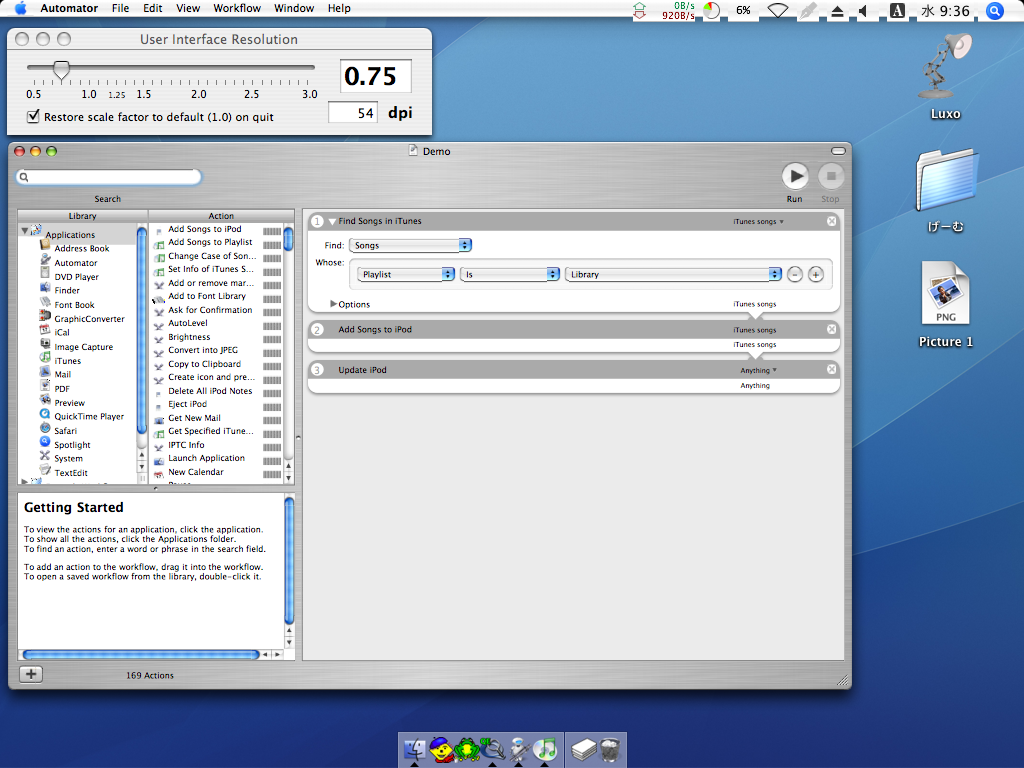
Task: Toggle Restore scale factor on quit checkbox
Action: coord(33,117)
